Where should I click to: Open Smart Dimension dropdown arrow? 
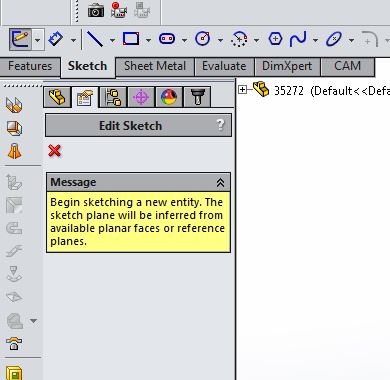(73, 40)
